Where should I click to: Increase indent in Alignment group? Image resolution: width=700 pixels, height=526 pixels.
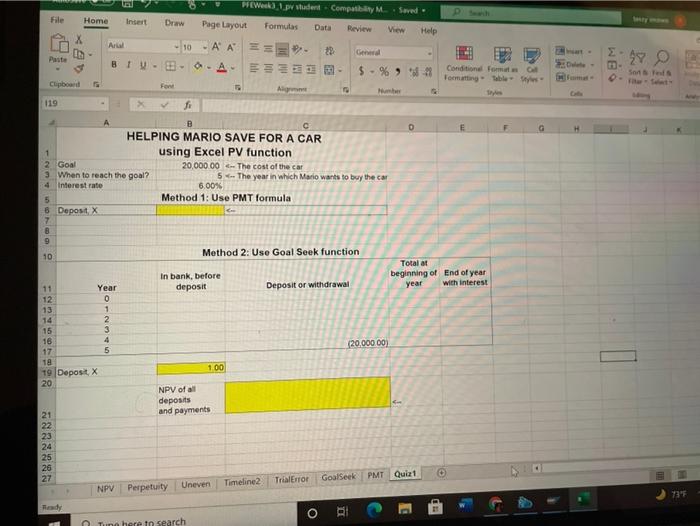click(311, 69)
